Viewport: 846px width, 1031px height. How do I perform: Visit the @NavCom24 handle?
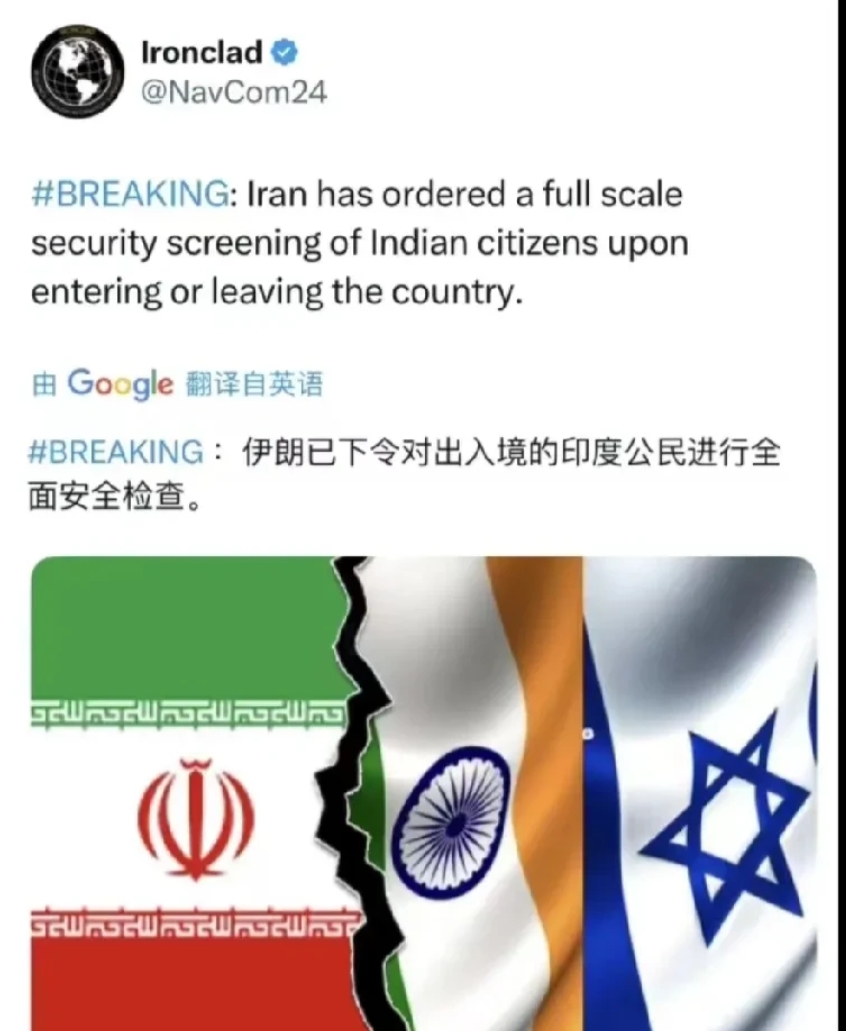pos(234,93)
